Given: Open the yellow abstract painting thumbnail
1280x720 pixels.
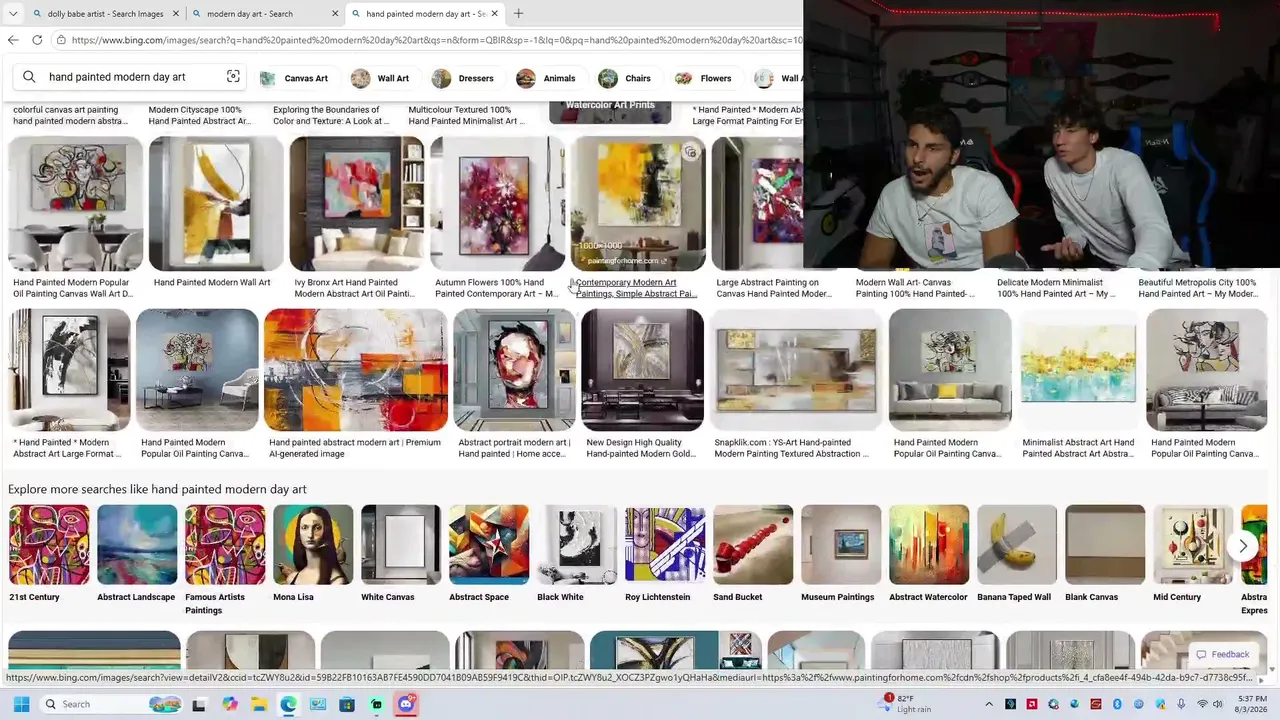Looking at the screenshot, I should [x=638, y=204].
